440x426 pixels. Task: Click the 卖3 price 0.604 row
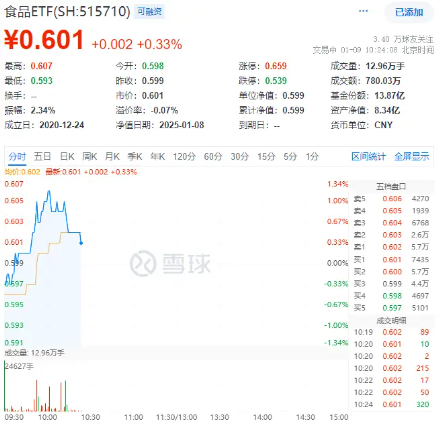click(391, 223)
